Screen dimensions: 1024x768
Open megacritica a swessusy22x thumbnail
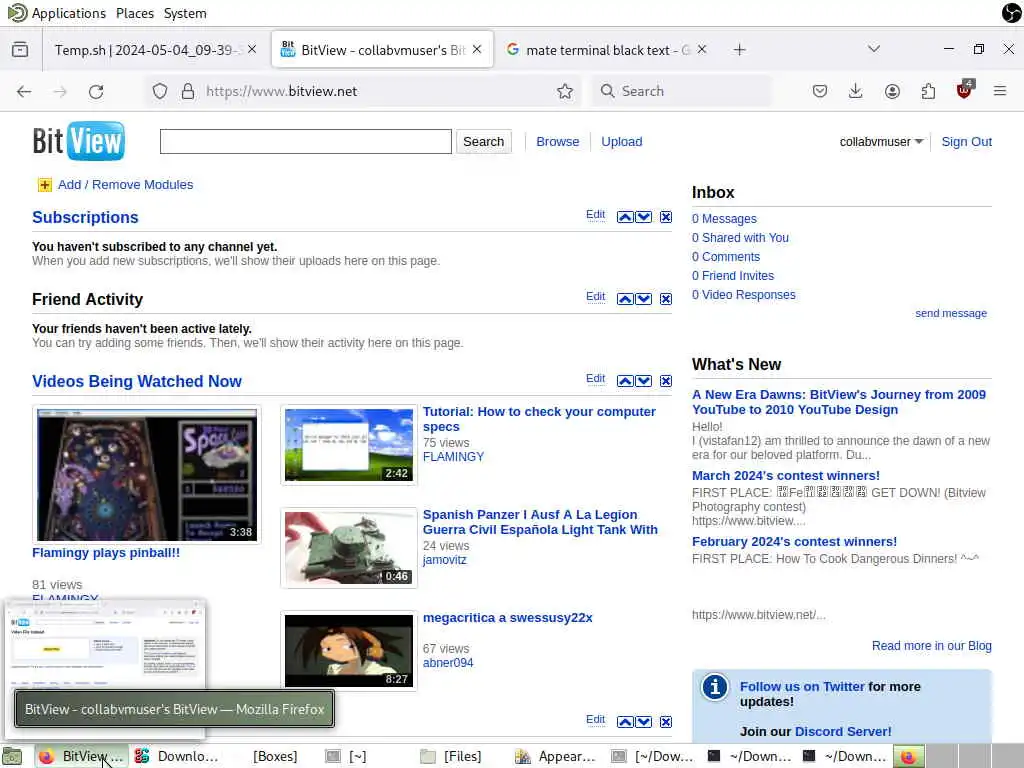[x=349, y=650]
